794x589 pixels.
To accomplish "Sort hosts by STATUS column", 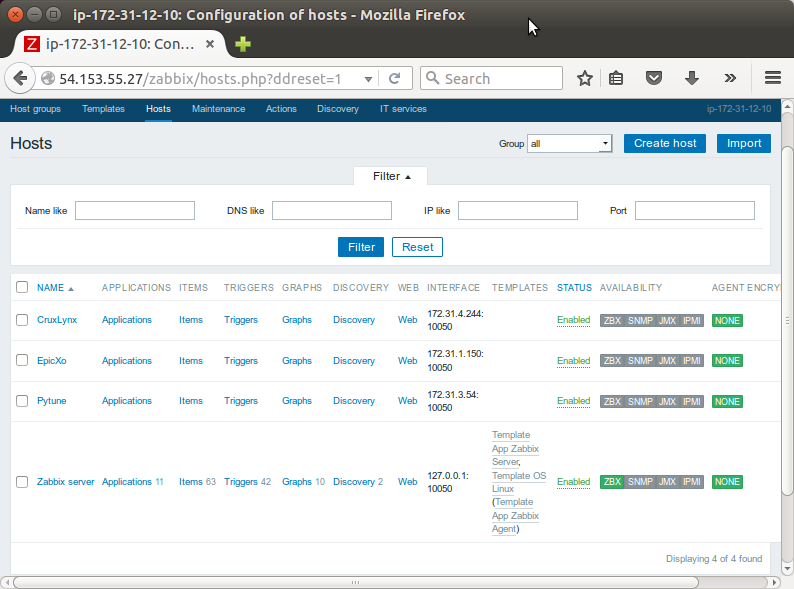I will click(574, 288).
